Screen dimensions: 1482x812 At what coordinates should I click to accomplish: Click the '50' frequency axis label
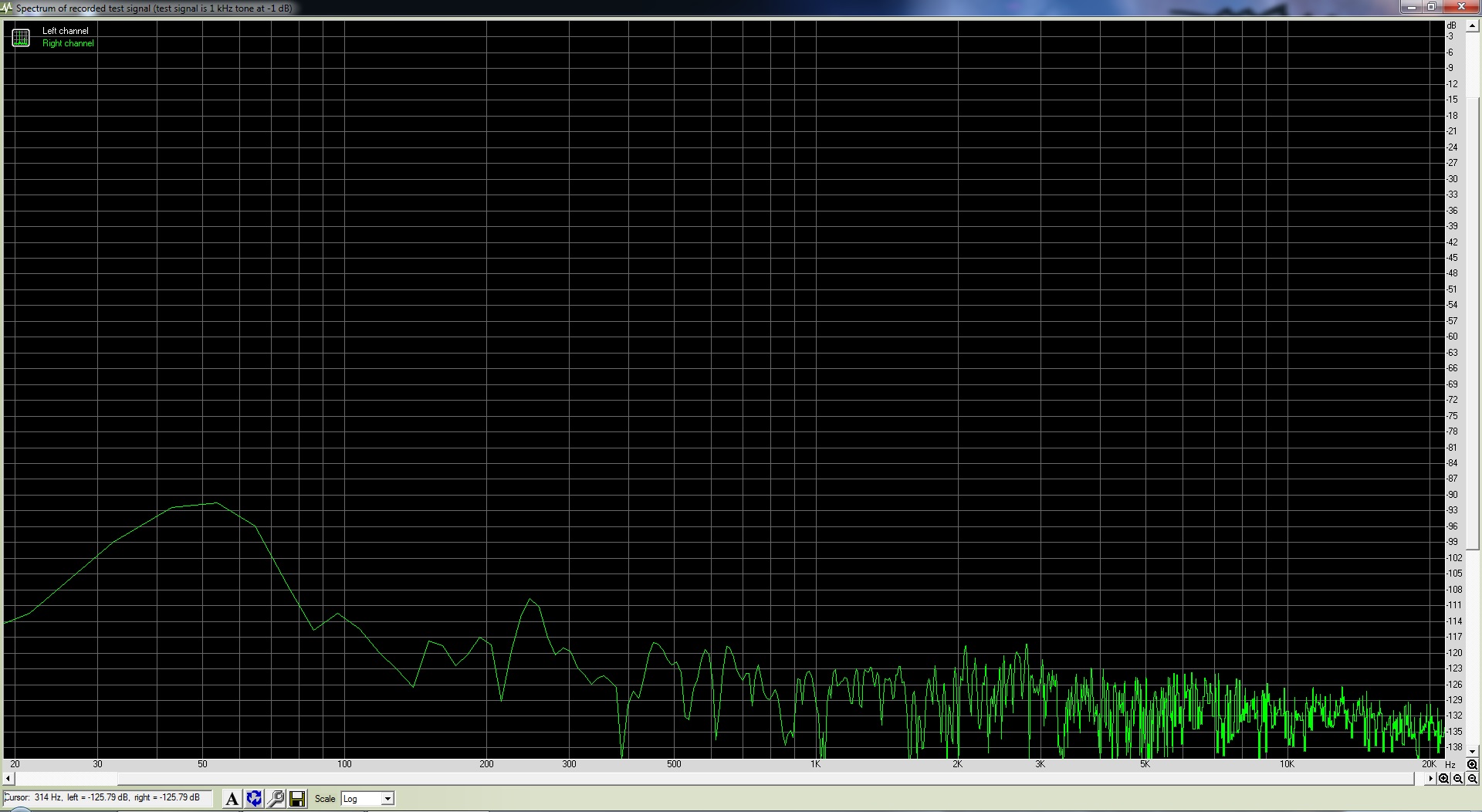[202, 764]
